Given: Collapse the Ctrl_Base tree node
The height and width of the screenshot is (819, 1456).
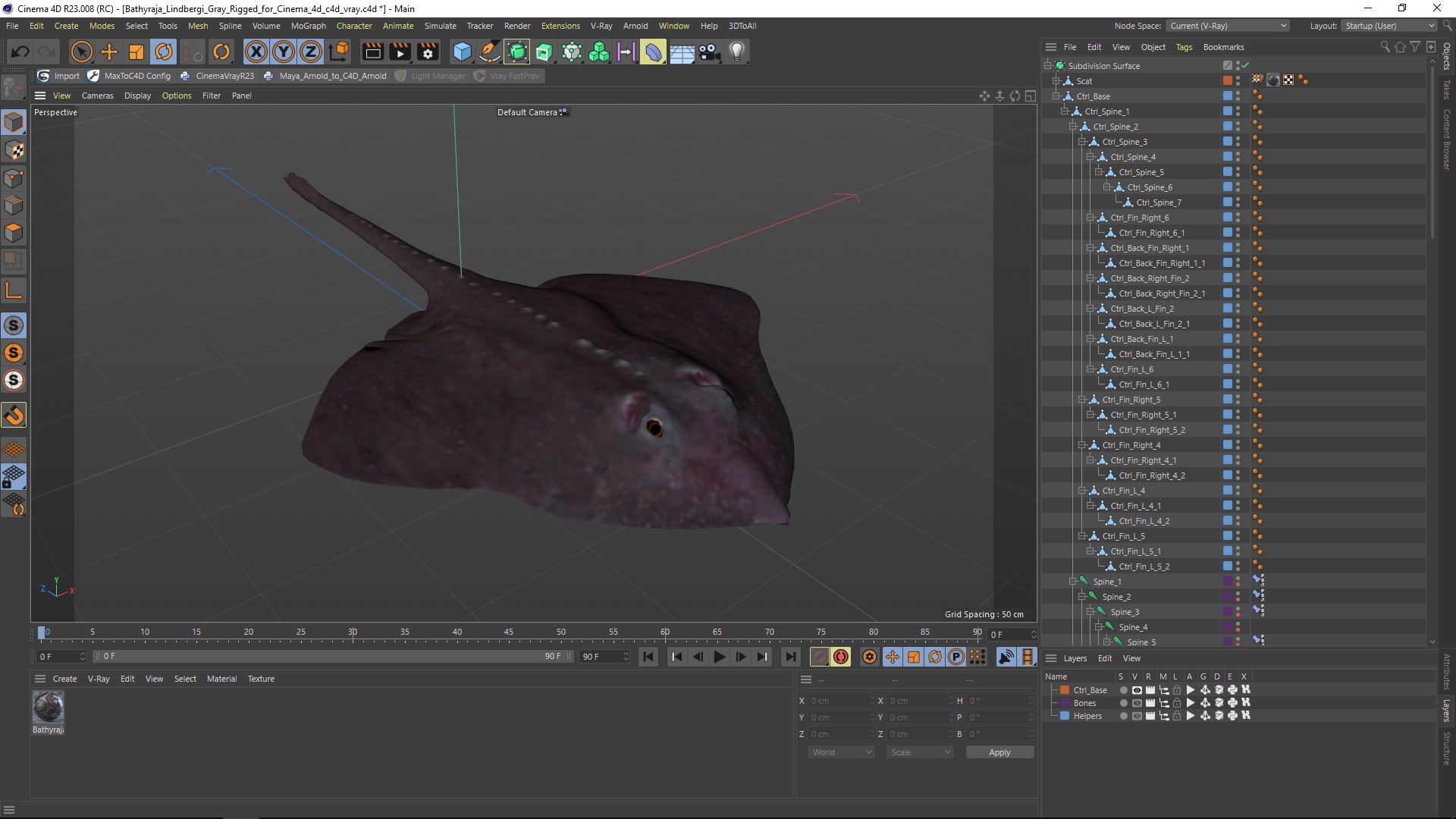Looking at the screenshot, I should pos(1056,96).
